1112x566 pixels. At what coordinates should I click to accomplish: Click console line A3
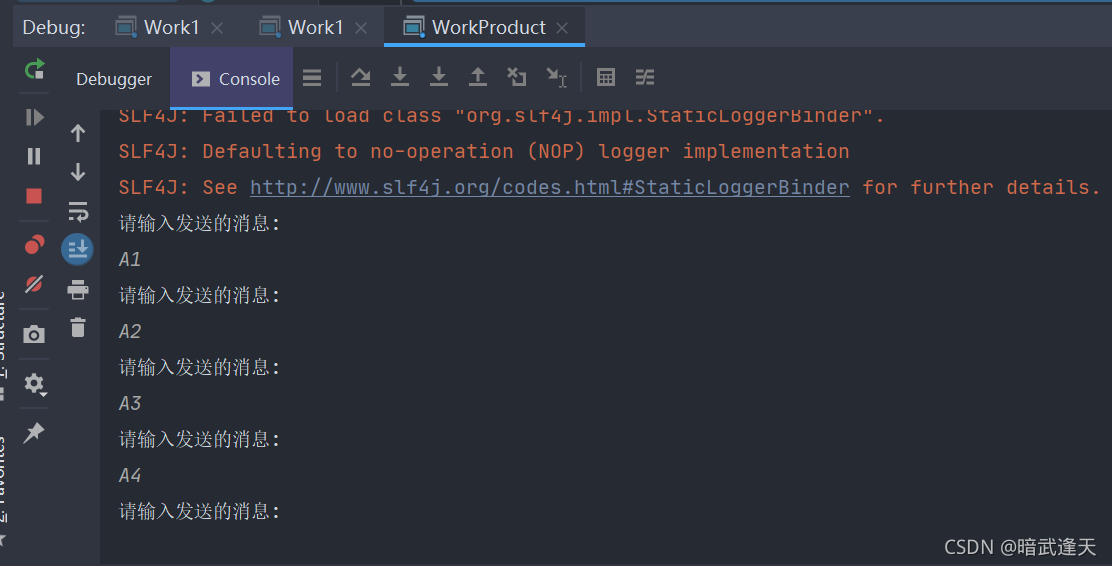pyautogui.click(x=130, y=404)
